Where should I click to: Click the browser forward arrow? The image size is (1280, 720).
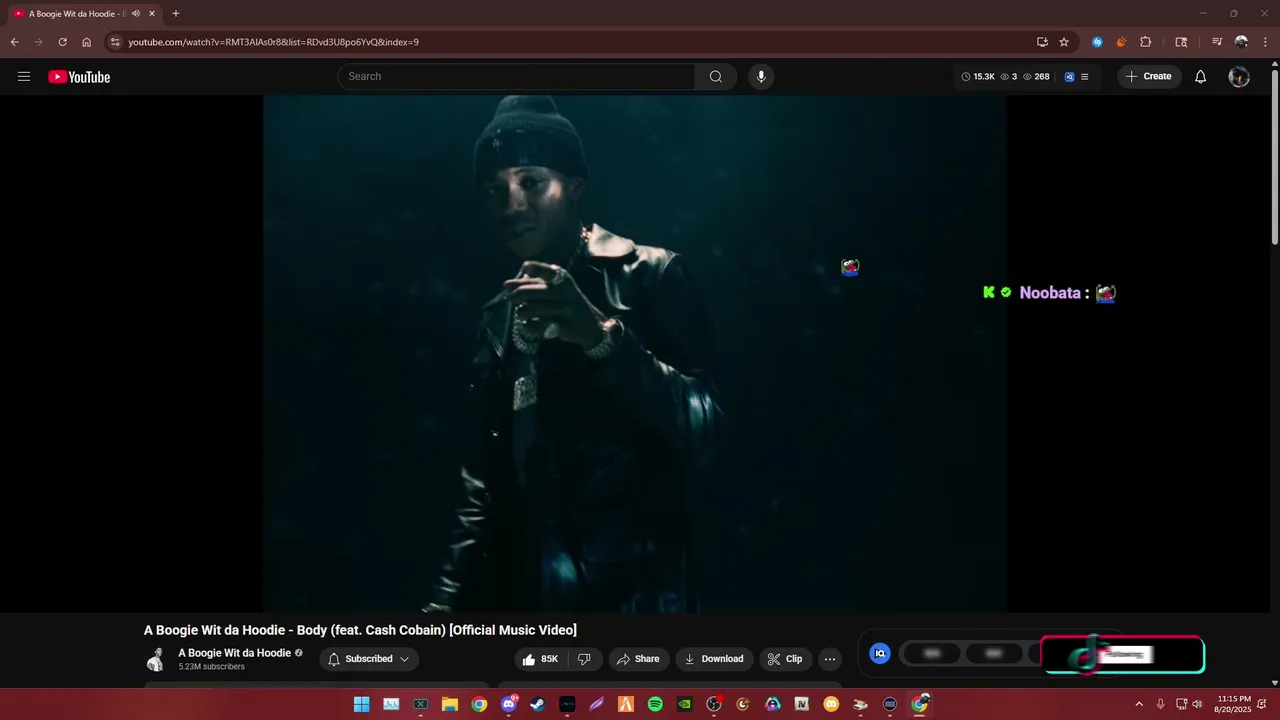click(39, 42)
